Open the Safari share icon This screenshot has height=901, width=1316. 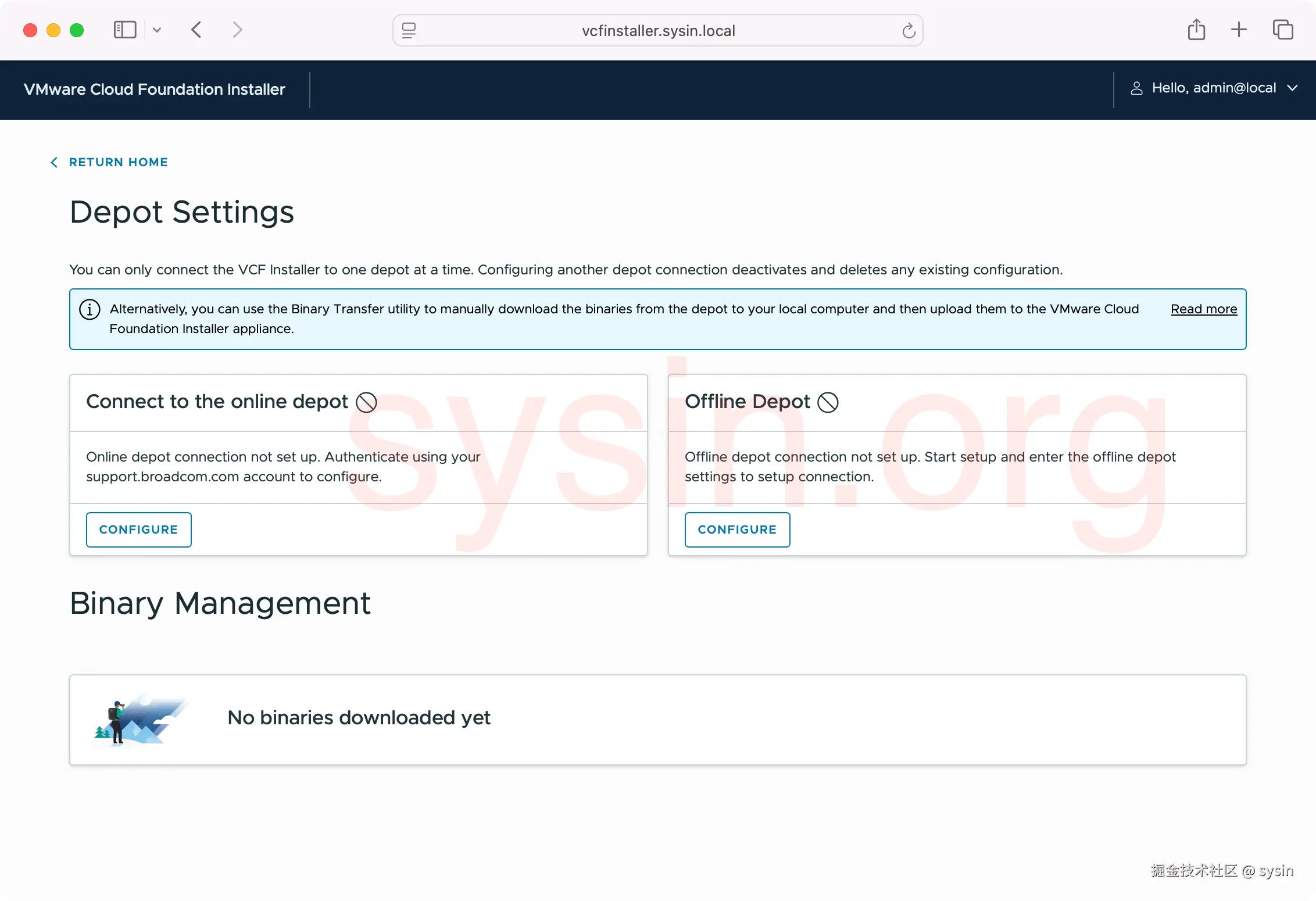pyautogui.click(x=1196, y=30)
